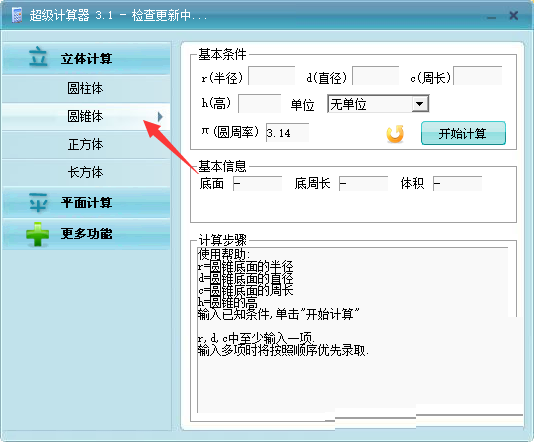
Task: Click the 体积 result field
Action: [x=457, y=184]
